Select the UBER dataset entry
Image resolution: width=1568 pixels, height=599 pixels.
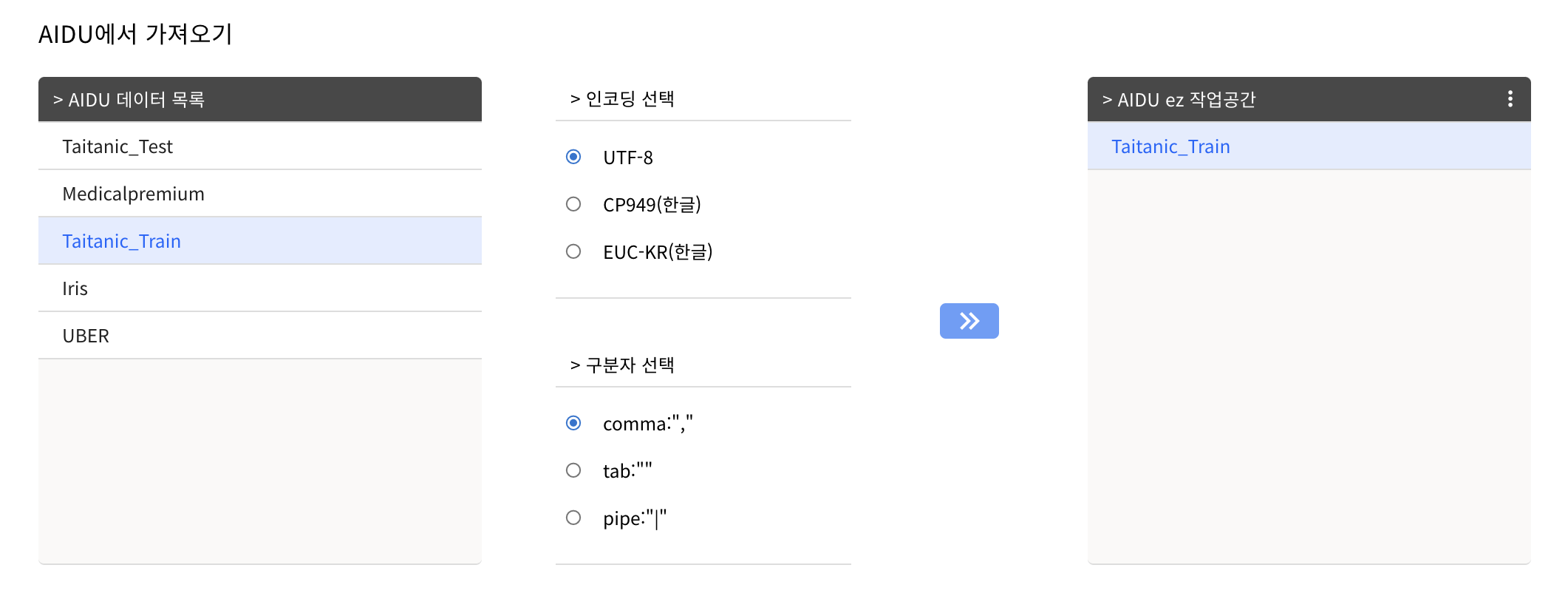(x=260, y=336)
